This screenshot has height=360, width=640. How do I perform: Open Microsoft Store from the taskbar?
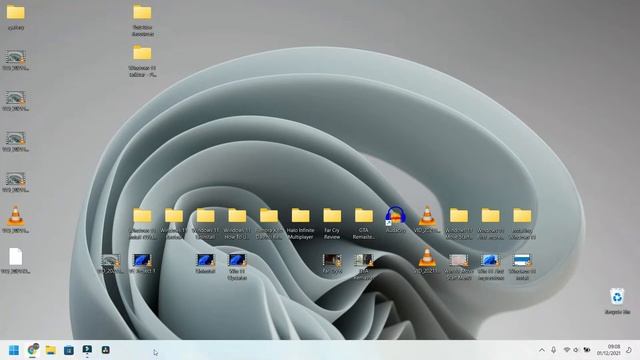tap(69, 350)
